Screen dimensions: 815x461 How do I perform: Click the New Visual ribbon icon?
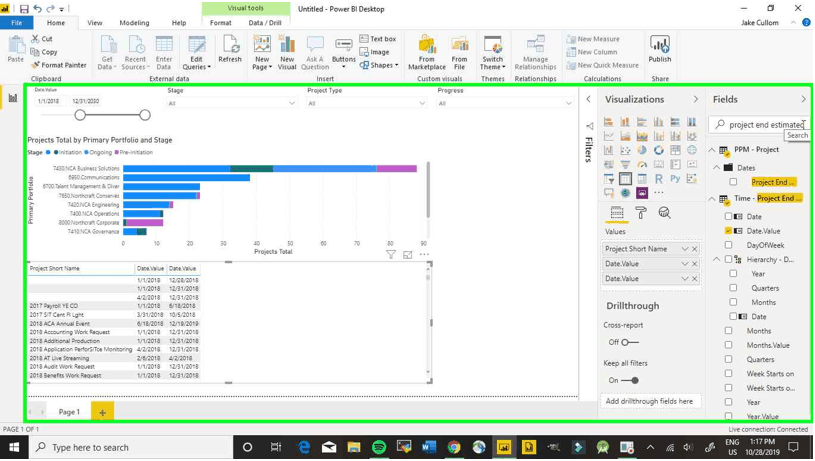pos(287,52)
